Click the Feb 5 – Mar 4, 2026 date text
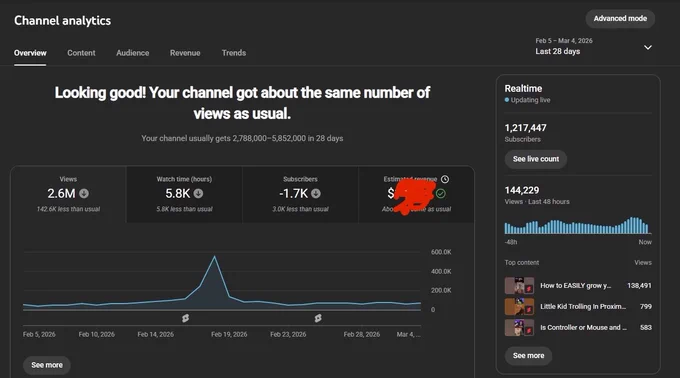The width and height of the screenshot is (680, 378). pos(564,41)
